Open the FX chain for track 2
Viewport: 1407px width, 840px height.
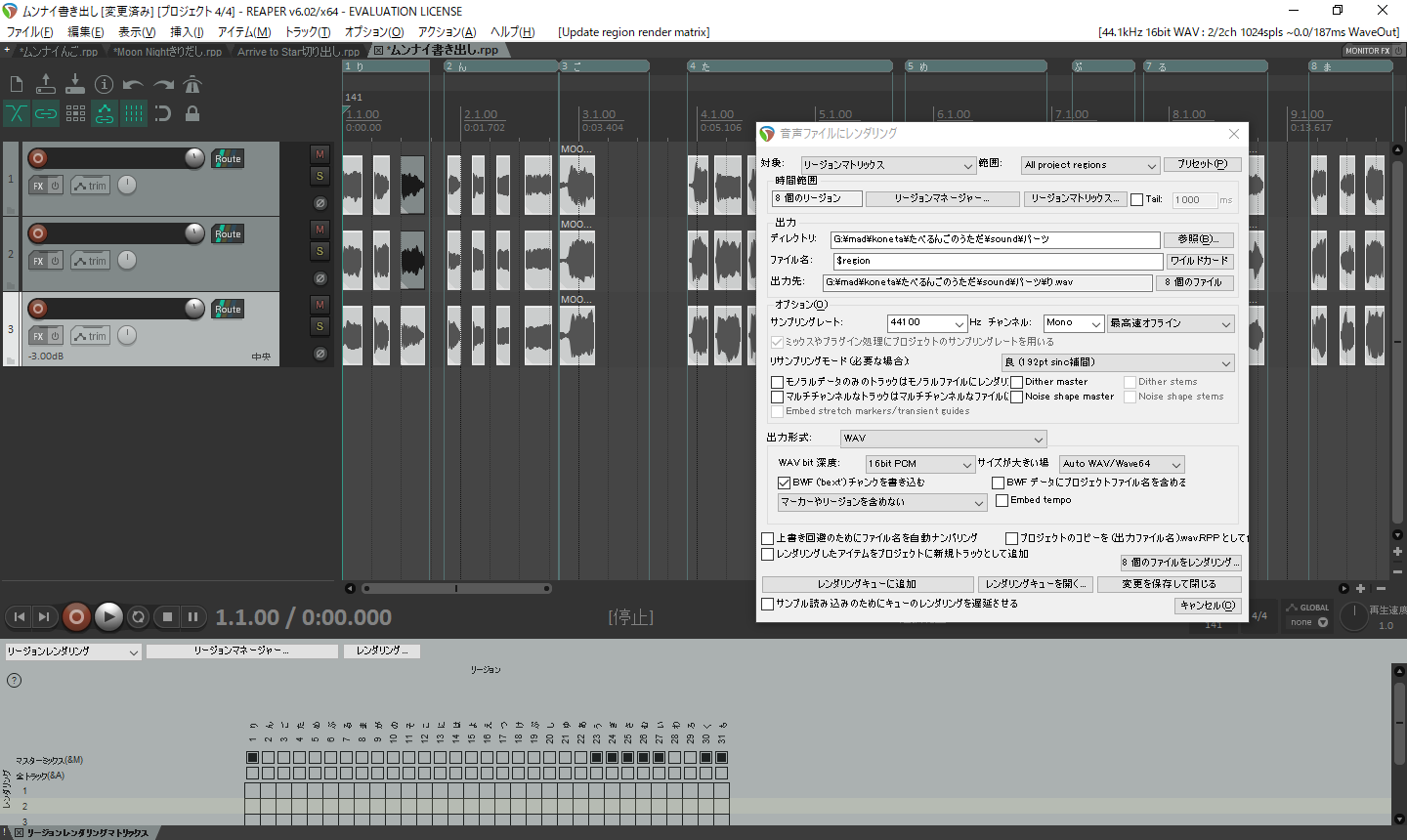pyautogui.click(x=38, y=261)
